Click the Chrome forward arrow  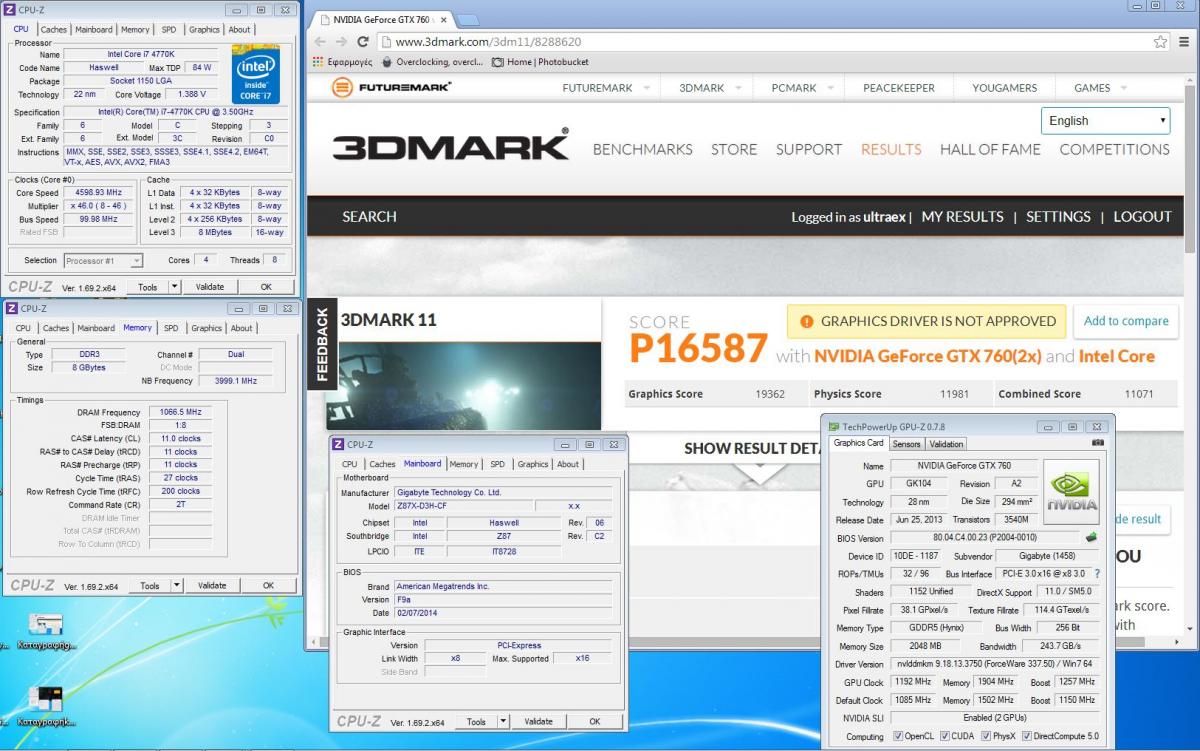tap(342, 42)
